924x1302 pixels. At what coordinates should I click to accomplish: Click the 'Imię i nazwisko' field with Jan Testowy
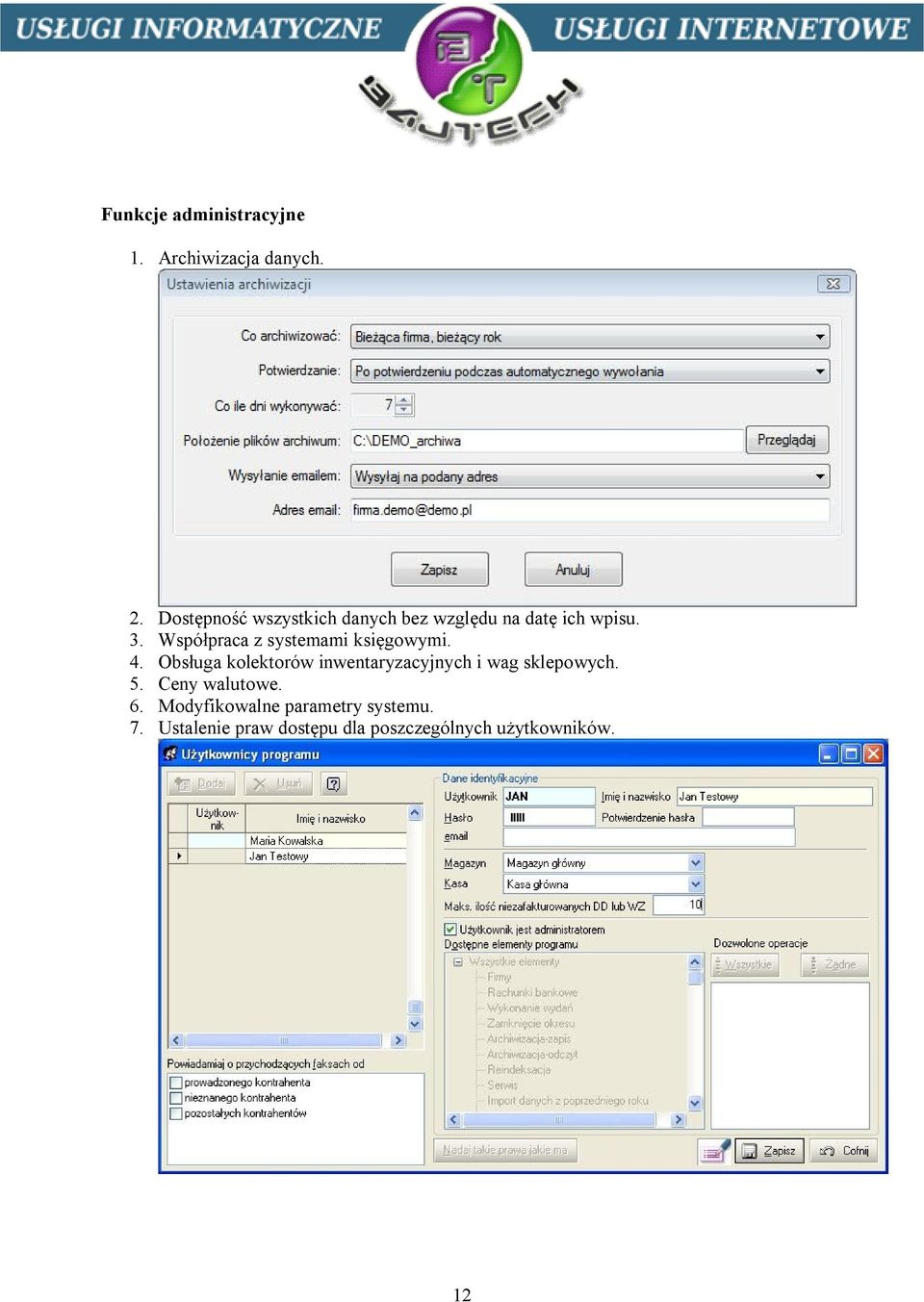point(775,796)
